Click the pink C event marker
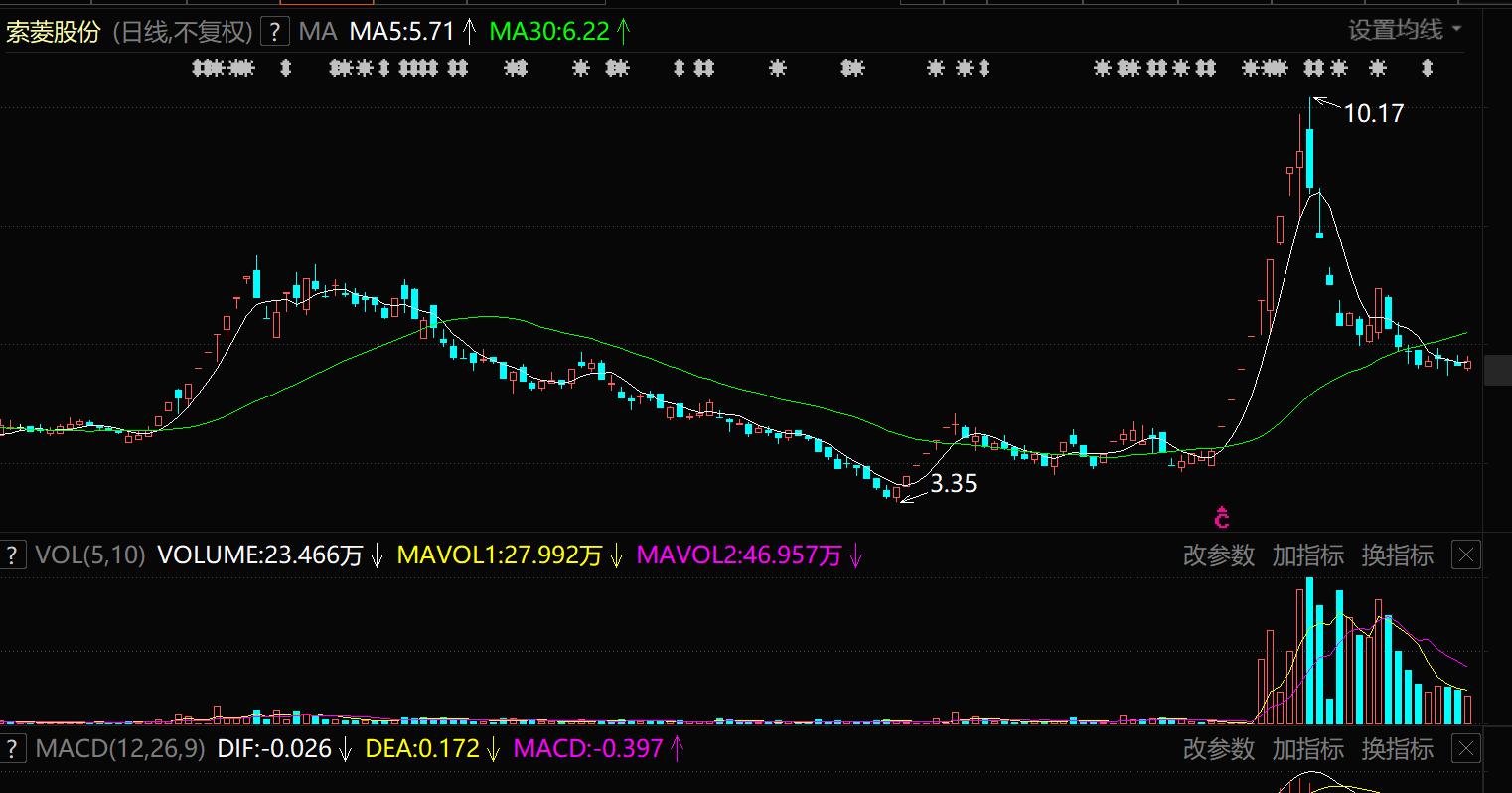Image resolution: width=1512 pixels, height=793 pixels. [1222, 518]
